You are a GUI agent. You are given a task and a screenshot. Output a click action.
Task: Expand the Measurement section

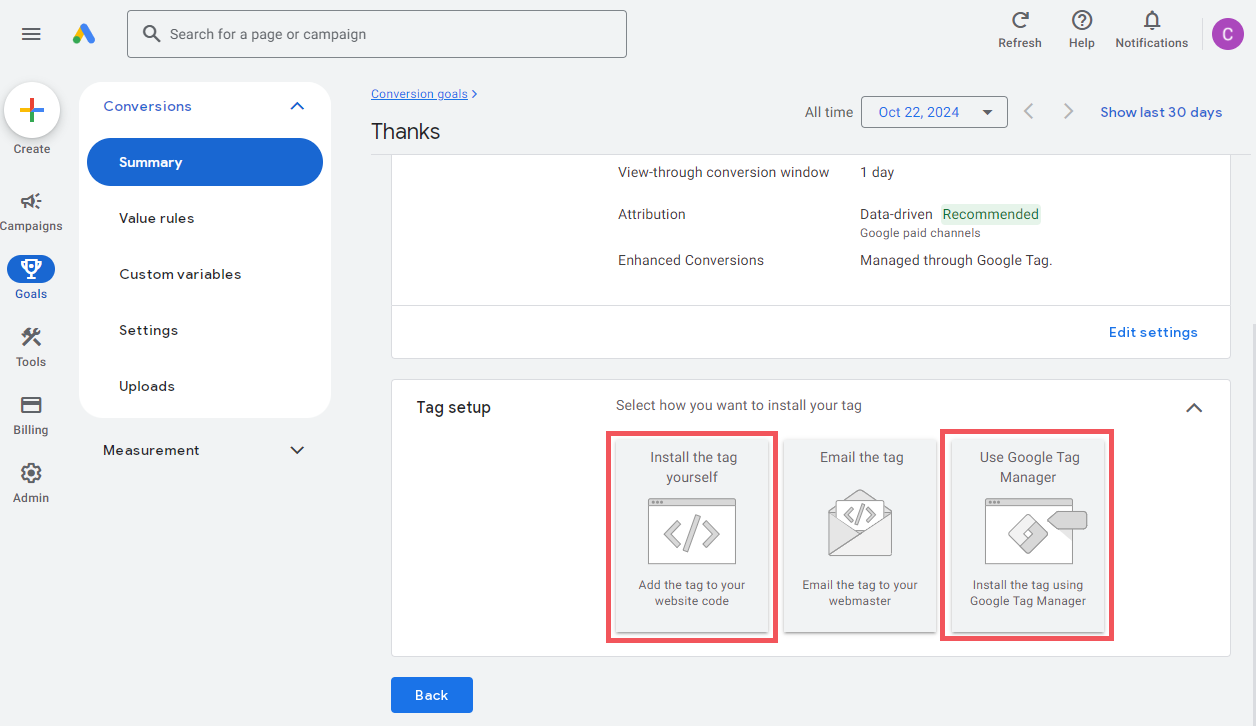click(x=297, y=450)
